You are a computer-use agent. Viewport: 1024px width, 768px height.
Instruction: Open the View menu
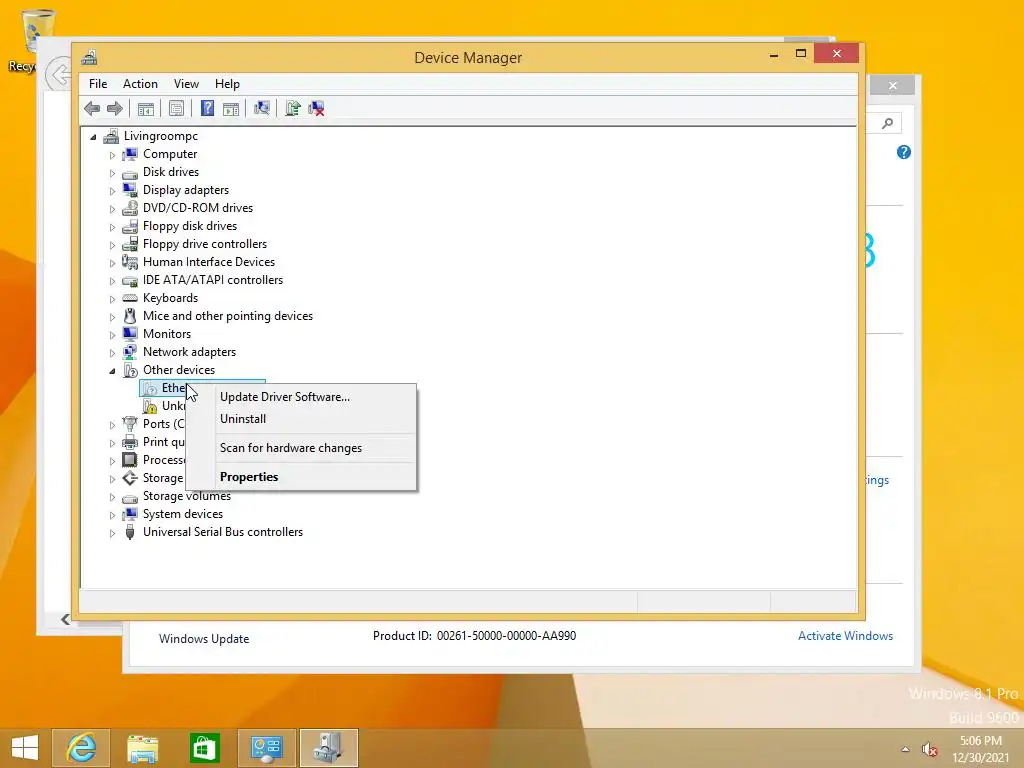click(x=186, y=84)
